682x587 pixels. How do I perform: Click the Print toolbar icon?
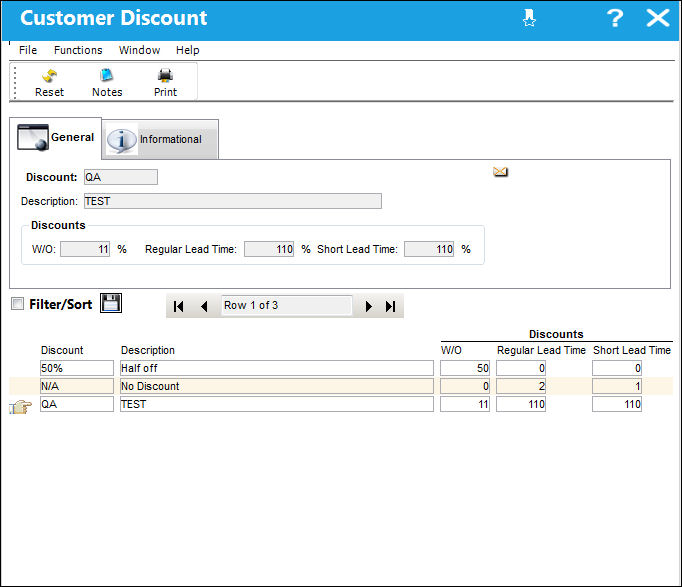click(165, 76)
